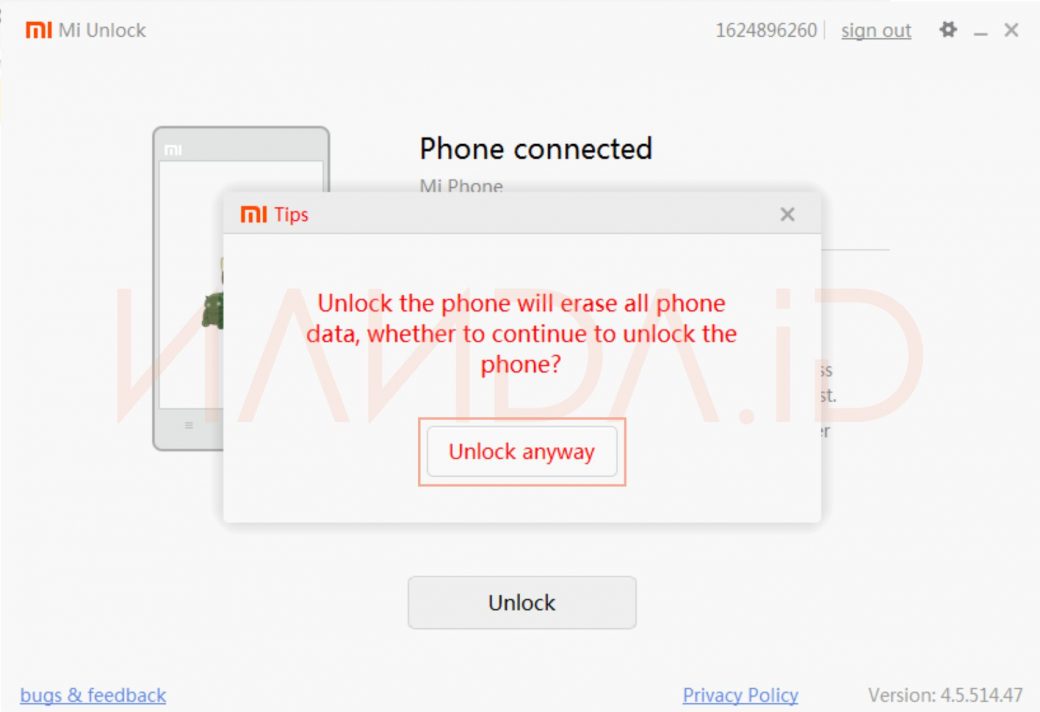Screen dimensions: 1040x712
Task: Sign out of the Mi account
Action: click(x=876, y=31)
